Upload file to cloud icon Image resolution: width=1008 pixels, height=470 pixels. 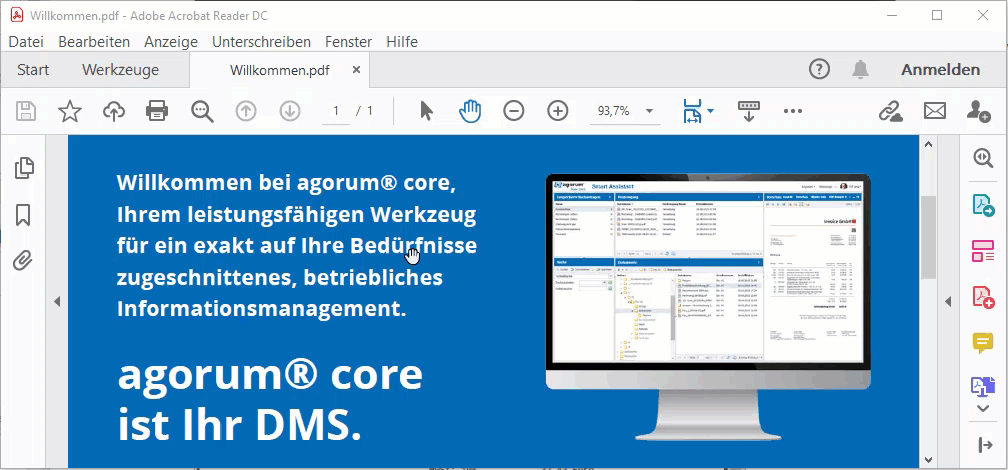click(x=114, y=111)
